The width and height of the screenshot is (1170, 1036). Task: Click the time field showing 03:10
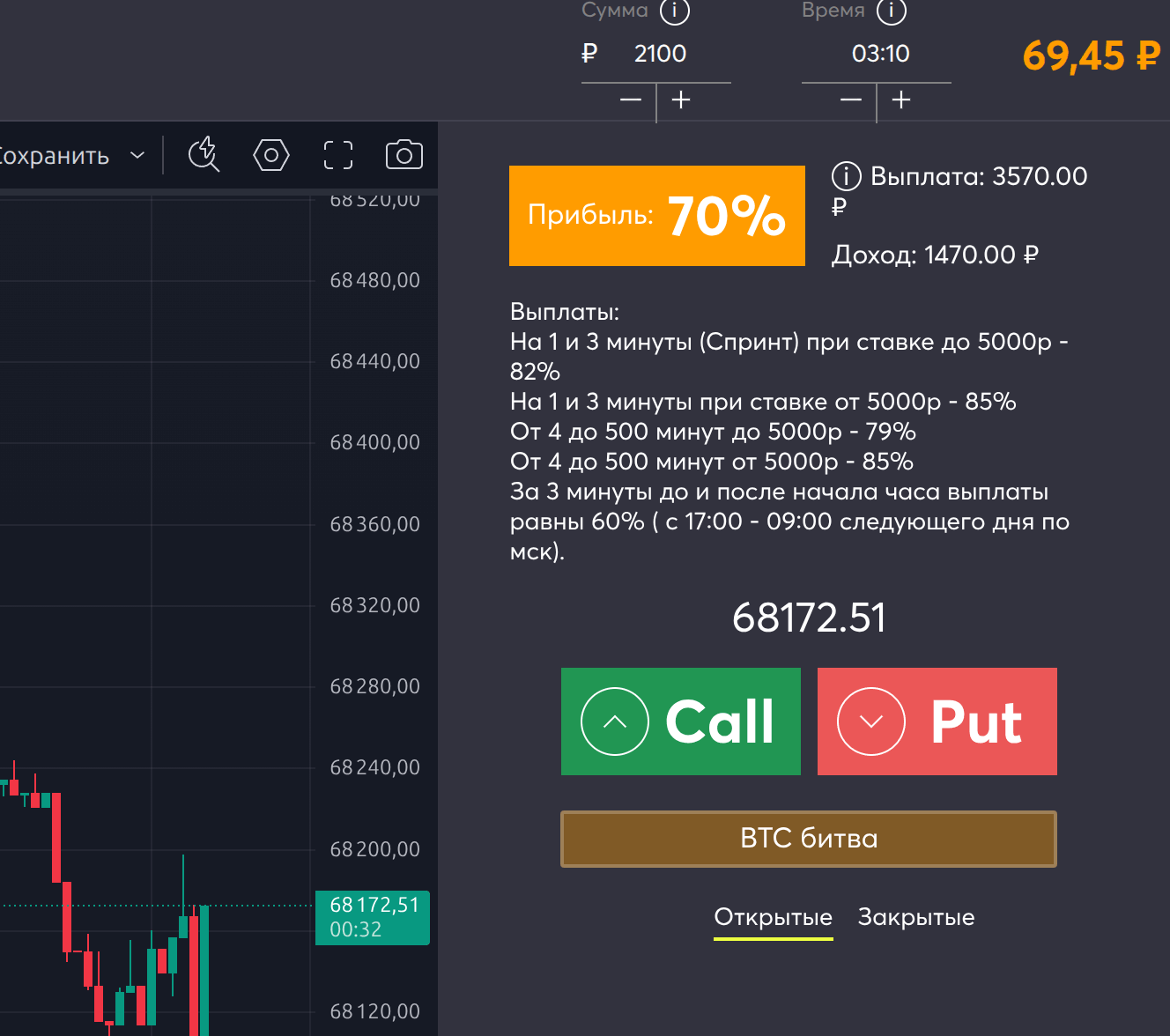pos(880,54)
